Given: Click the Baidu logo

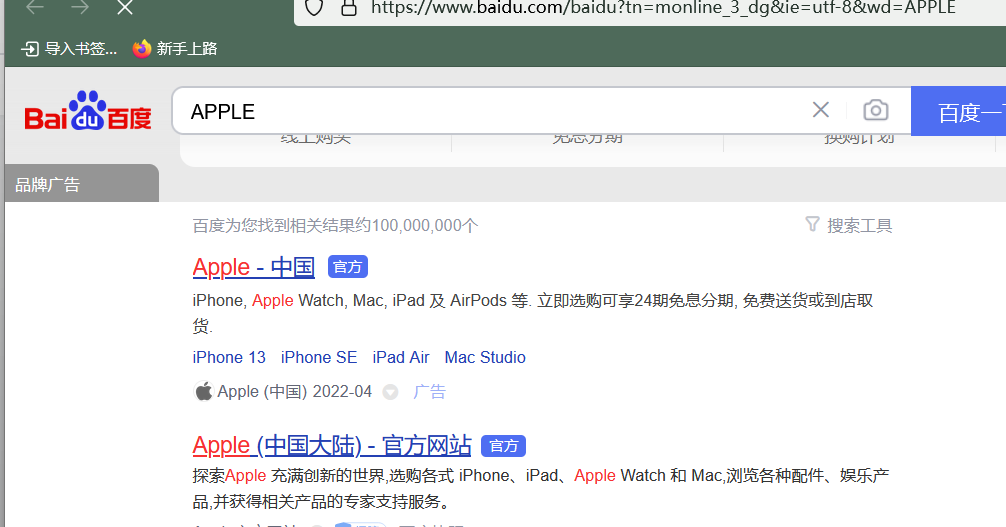Looking at the screenshot, I should [88, 110].
